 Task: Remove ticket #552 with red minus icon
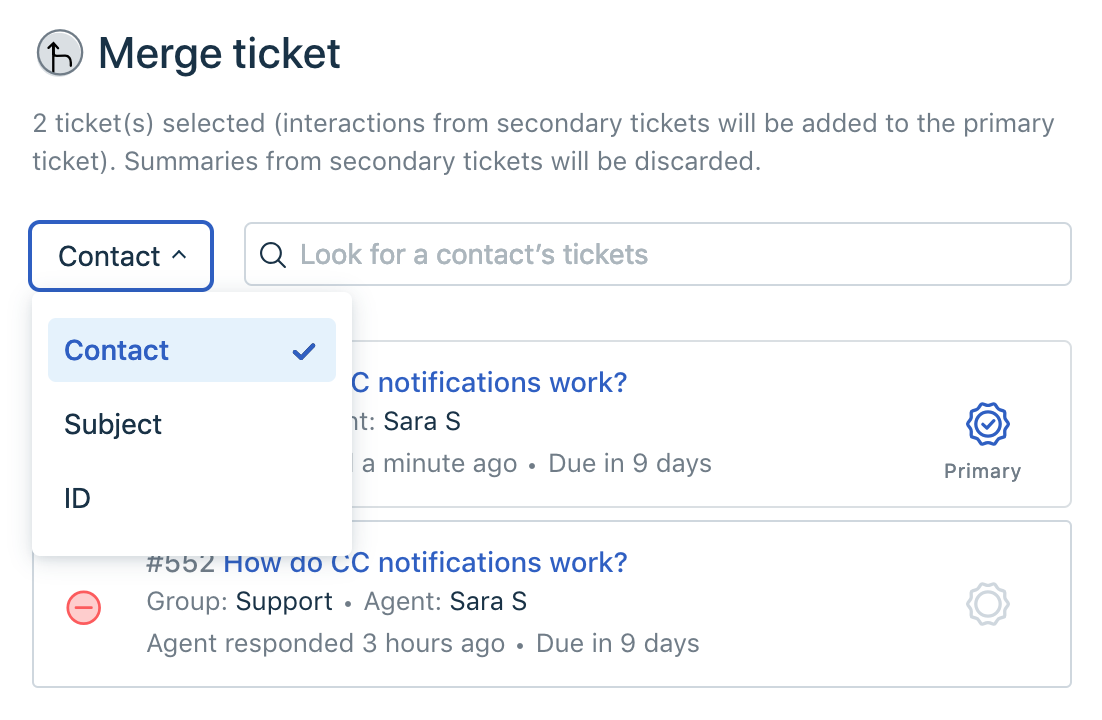[83, 606]
